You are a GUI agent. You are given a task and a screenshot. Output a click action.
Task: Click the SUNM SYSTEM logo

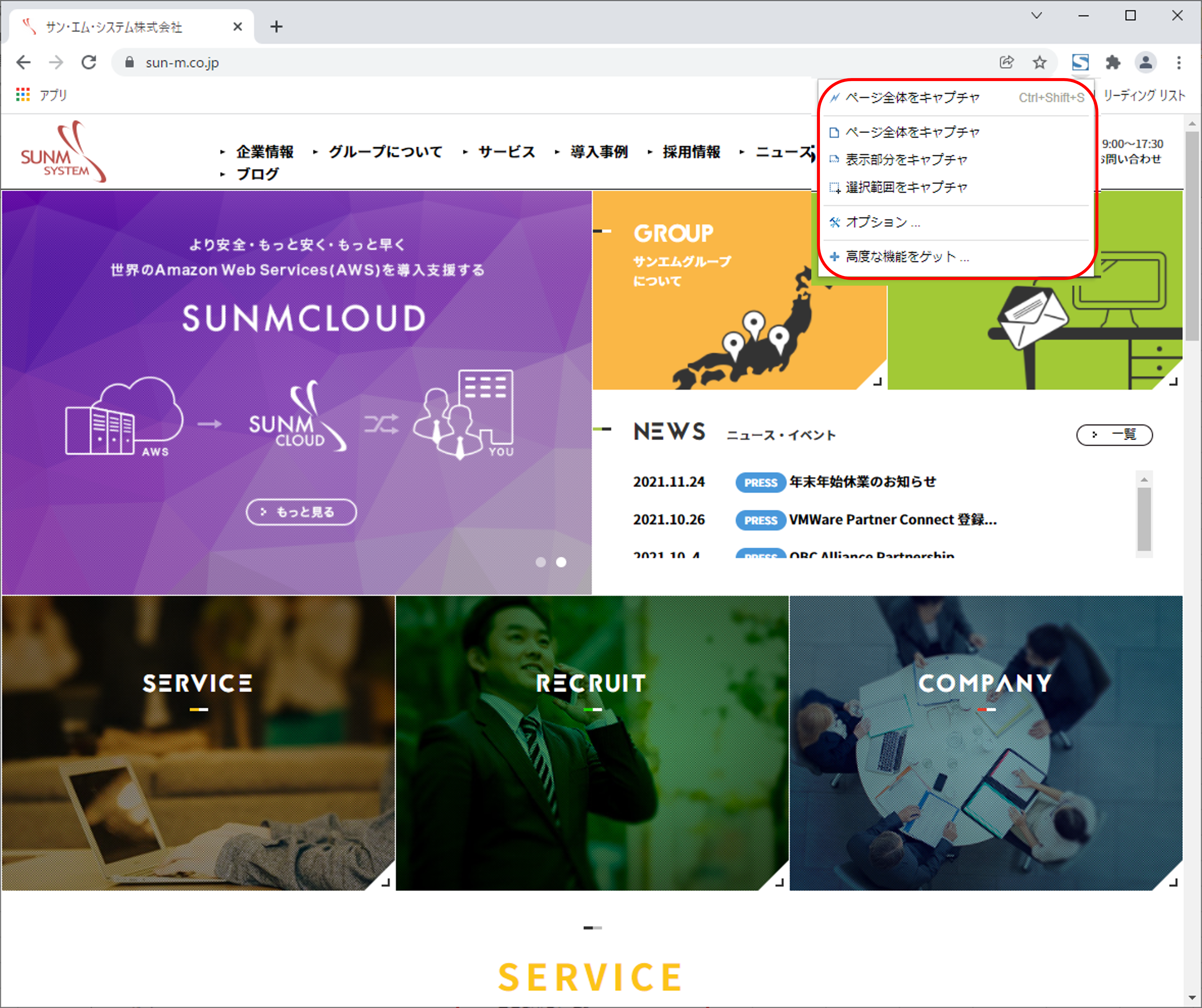(x=63, y=152)
